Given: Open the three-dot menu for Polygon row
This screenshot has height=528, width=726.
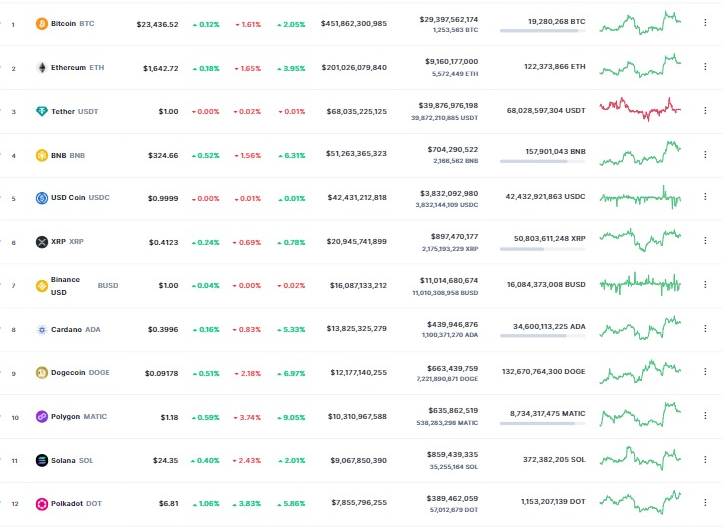Looking at the screenshot, I should pos(705,415).
